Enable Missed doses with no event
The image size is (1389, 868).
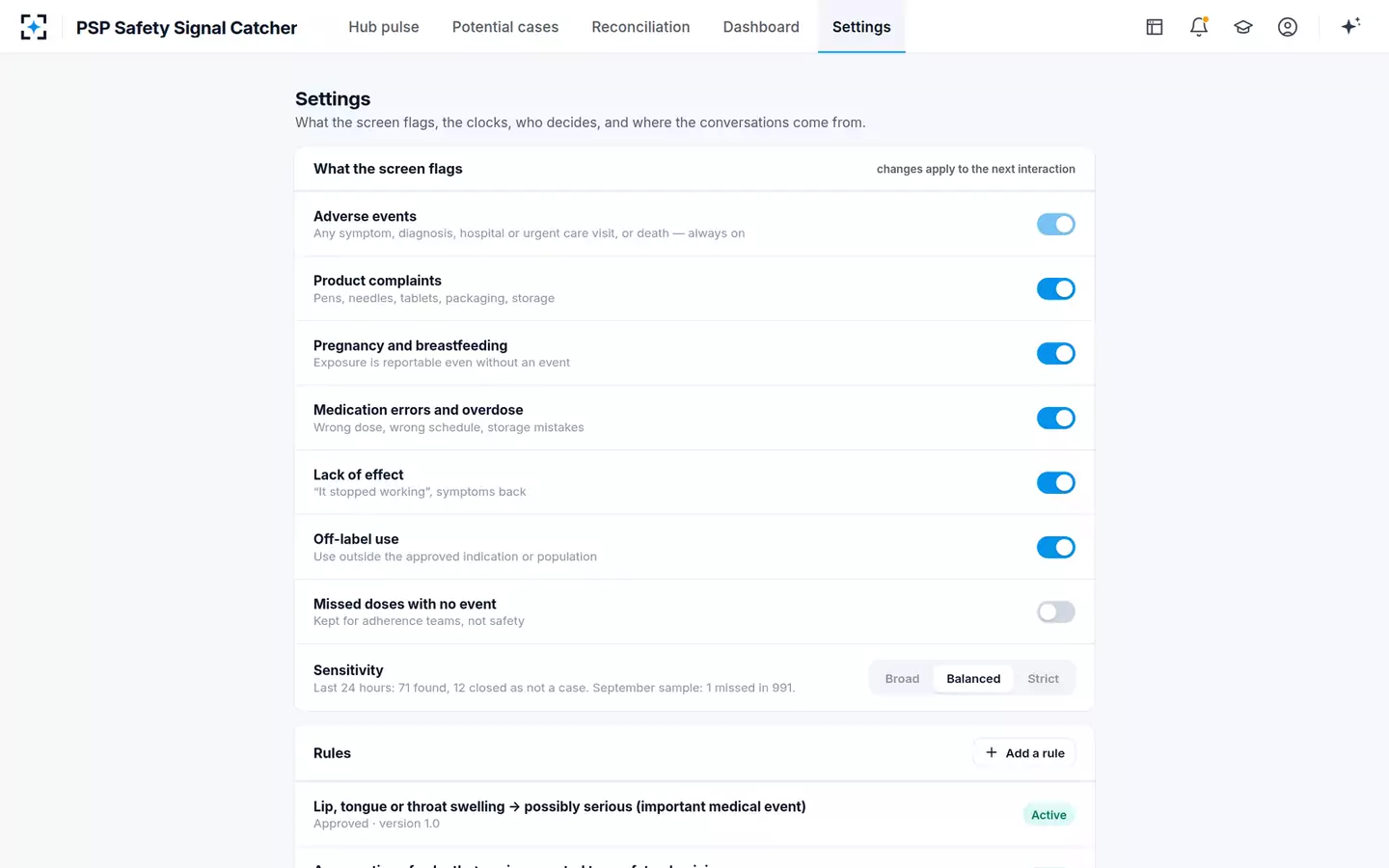click(1056, 612)
